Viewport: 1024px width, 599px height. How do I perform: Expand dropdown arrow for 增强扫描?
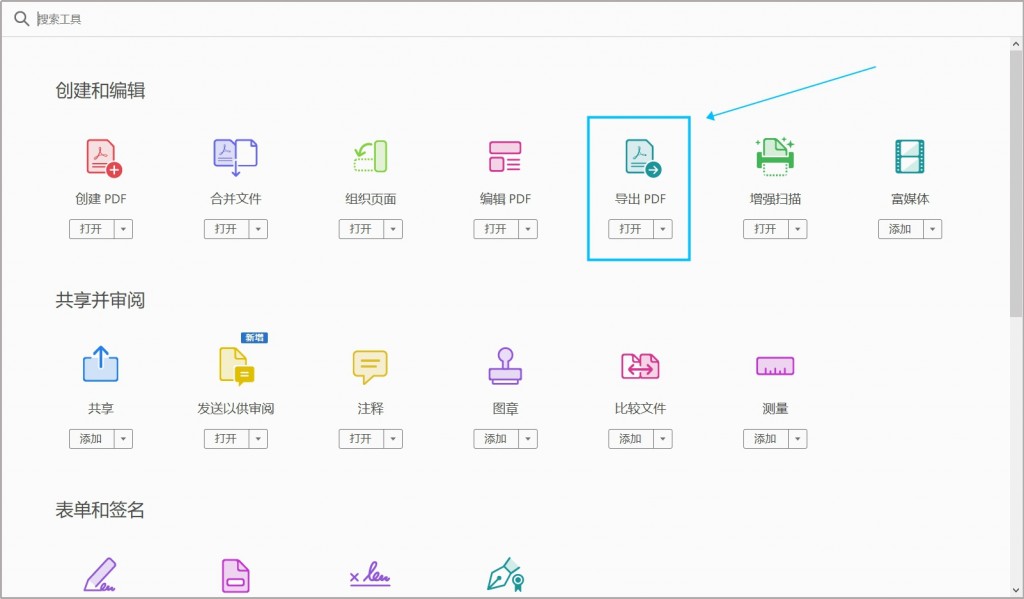click(797, 229)
